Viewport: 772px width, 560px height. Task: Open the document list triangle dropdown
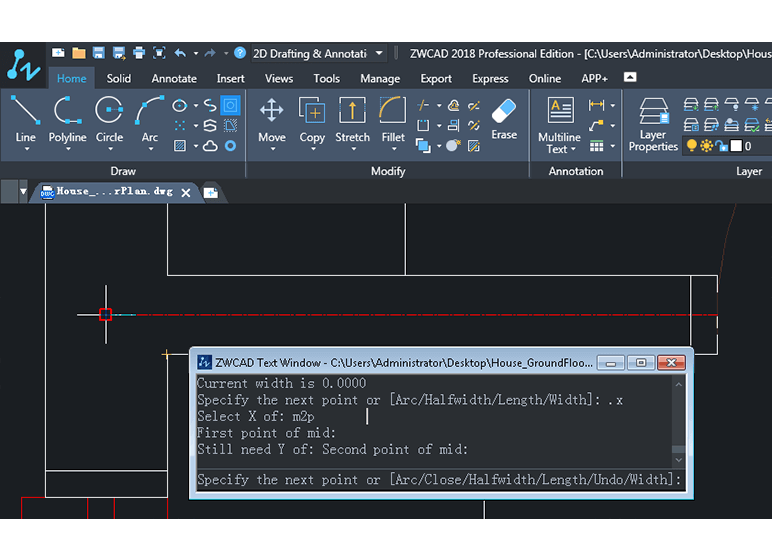(x=23, y=192)
